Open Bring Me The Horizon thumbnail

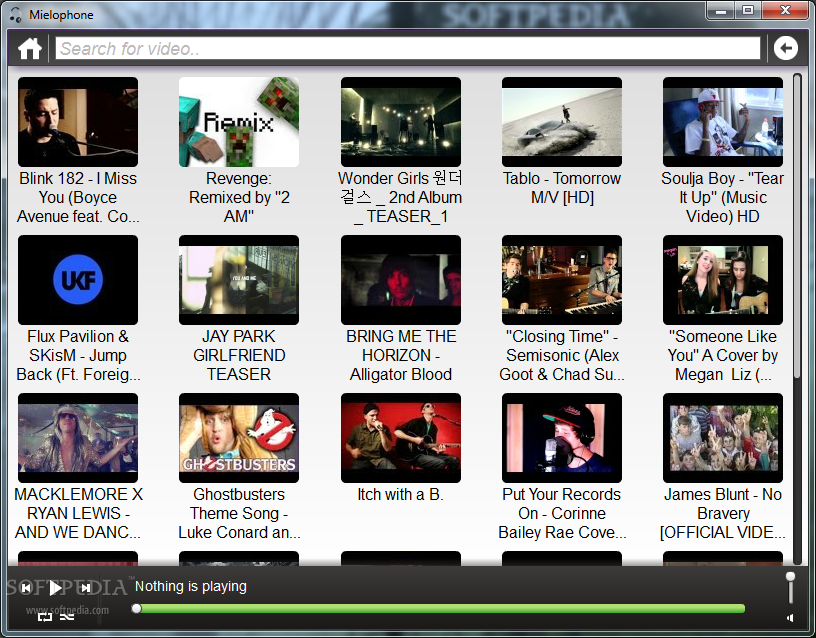pyautogui.click(x=401, y=280)
